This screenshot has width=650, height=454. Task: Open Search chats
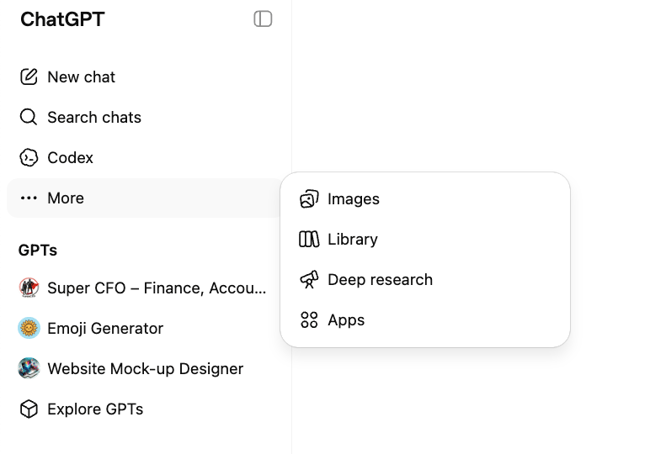(x=145, y=117)
